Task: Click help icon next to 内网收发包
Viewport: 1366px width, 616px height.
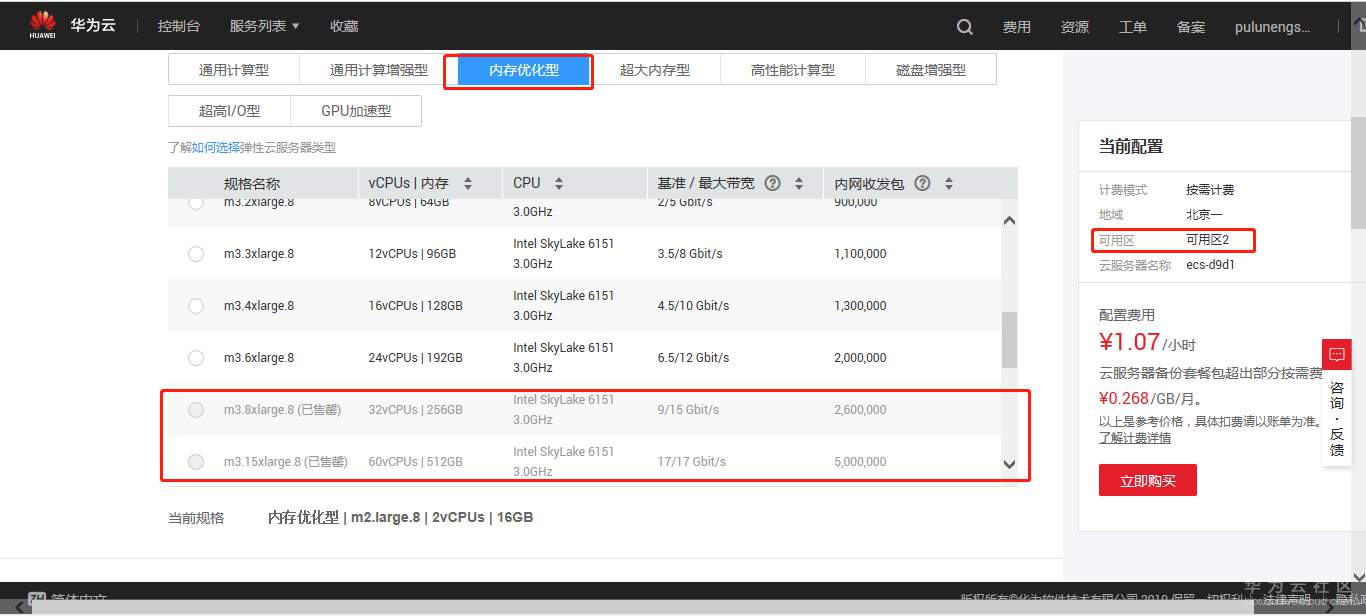Action: (922, 183)
